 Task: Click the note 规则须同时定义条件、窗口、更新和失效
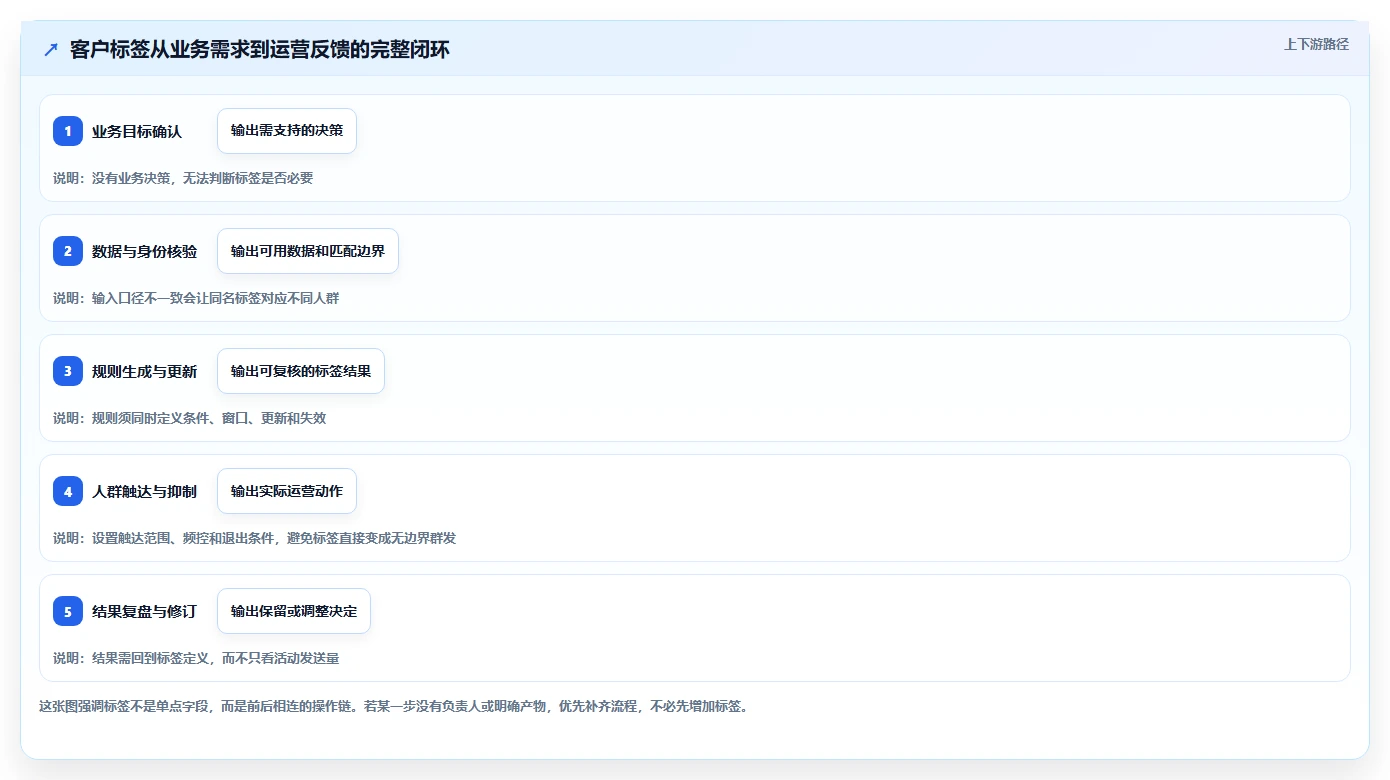pyautogui.click(x=189, y=418)
